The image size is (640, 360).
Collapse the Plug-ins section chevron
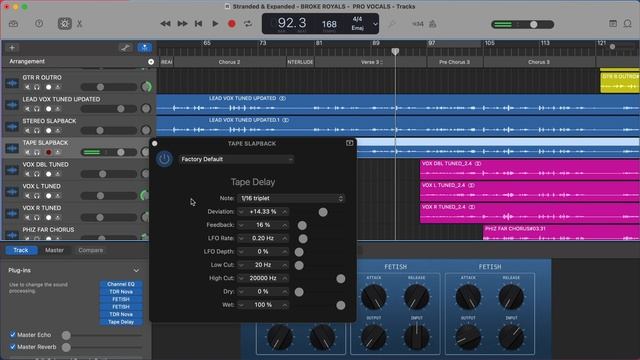pyautogui.click(x=136, y=271)
